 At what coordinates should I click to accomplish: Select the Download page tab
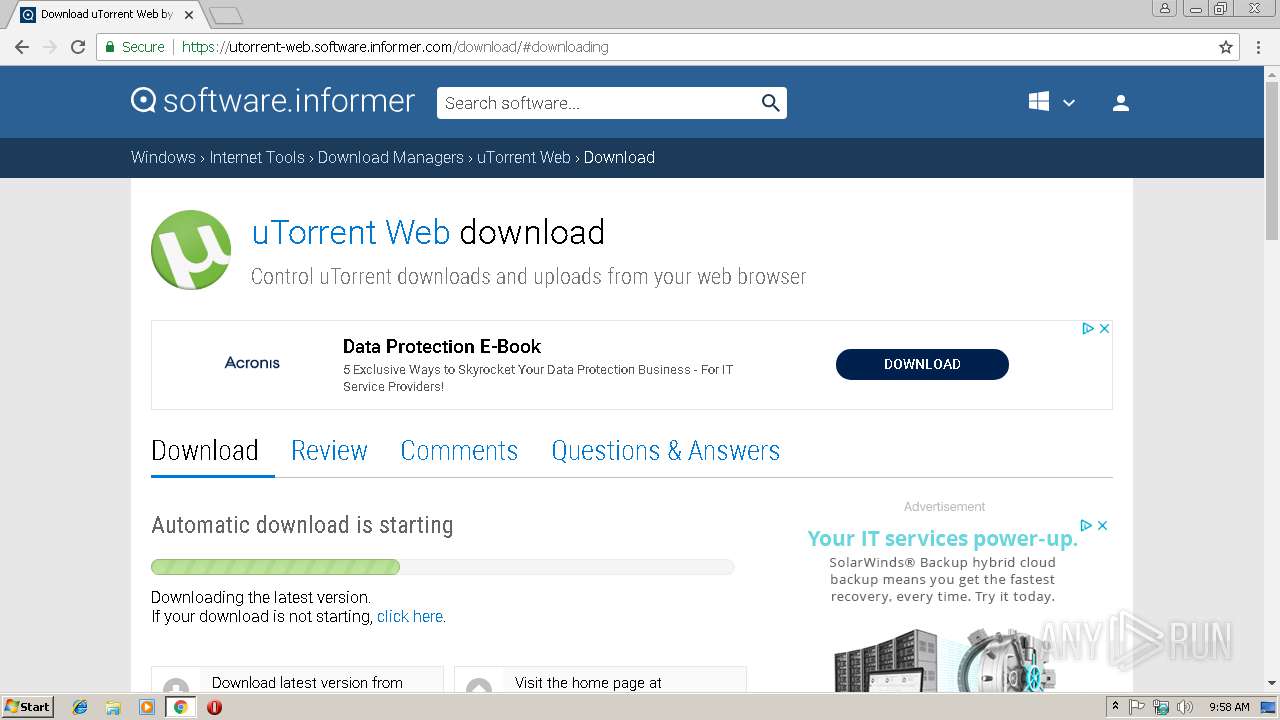point(205,451)
